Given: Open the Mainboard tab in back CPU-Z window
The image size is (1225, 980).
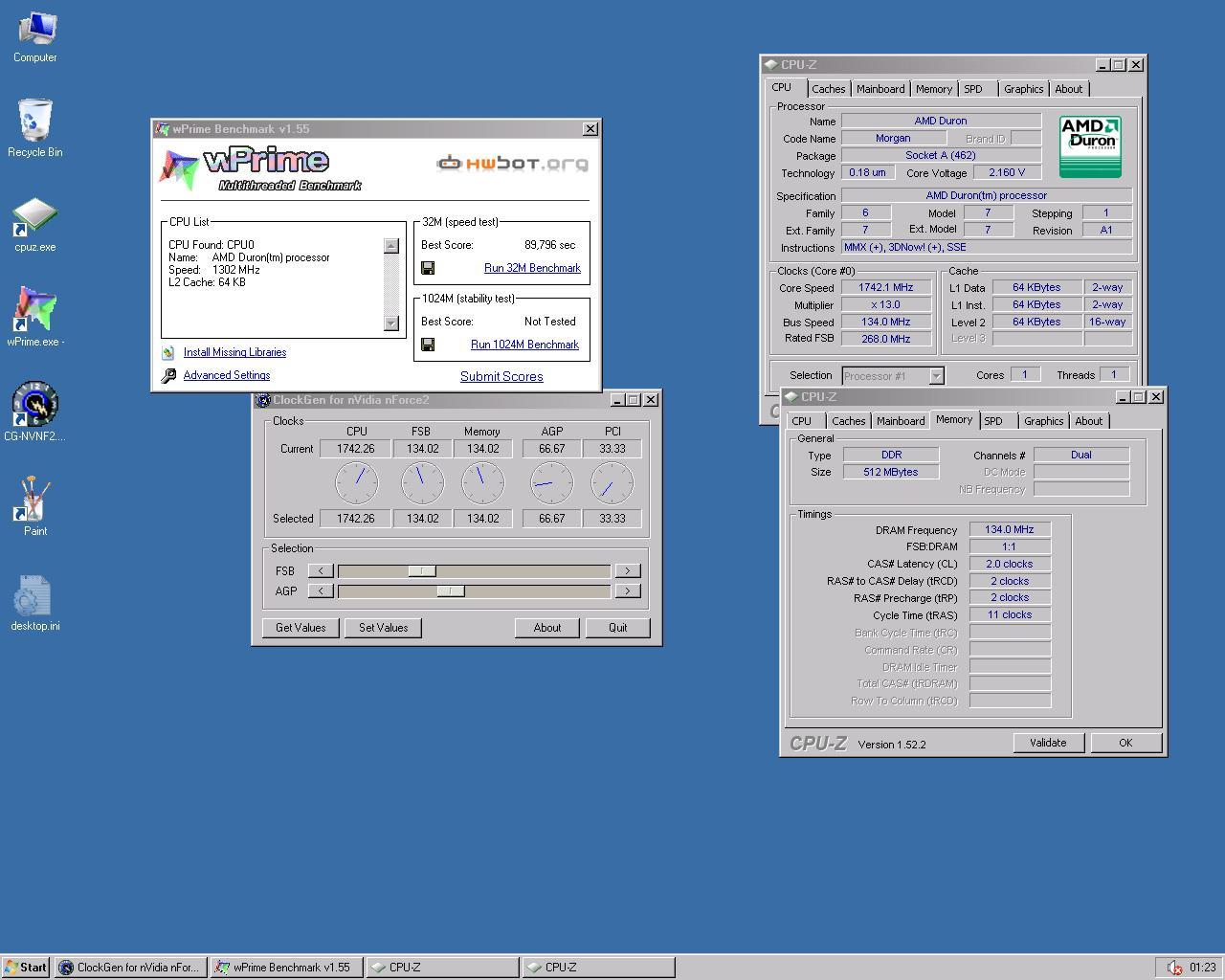Looking at the screenshot, I should point(880,89).
